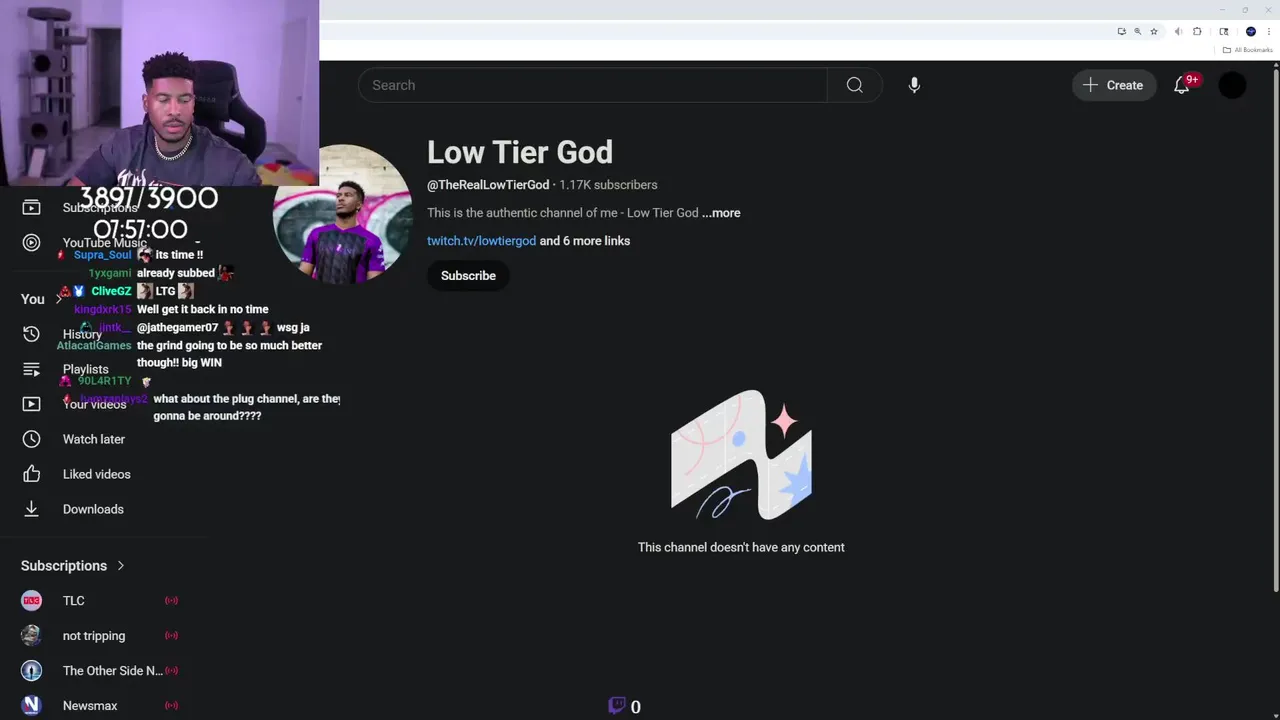Open Liked videos in the sidebar
The image size is (1280, 720).
[97, 474]
